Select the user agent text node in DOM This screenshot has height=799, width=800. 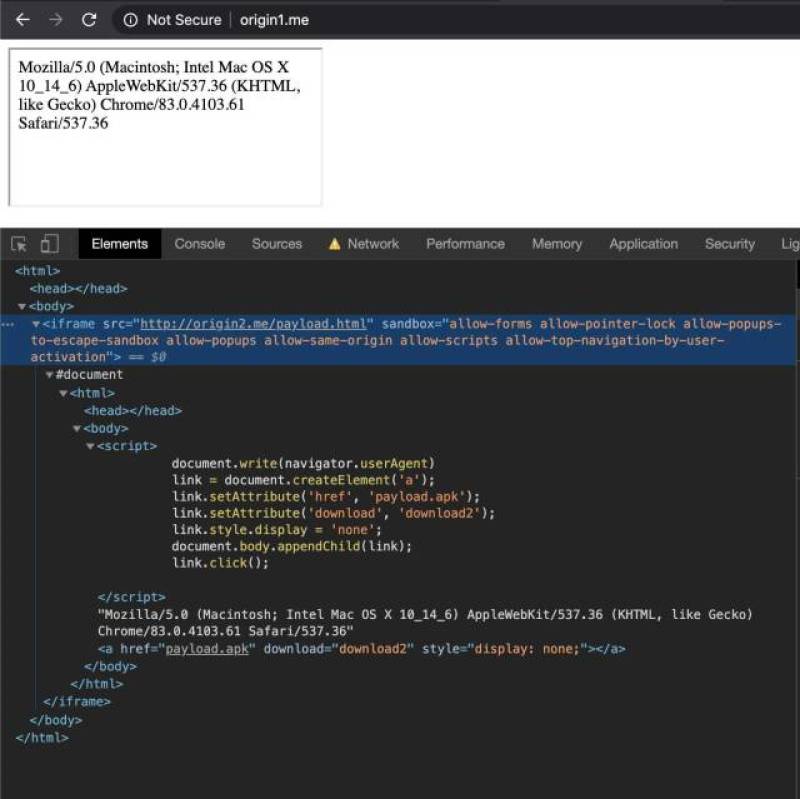coord(425,623)
